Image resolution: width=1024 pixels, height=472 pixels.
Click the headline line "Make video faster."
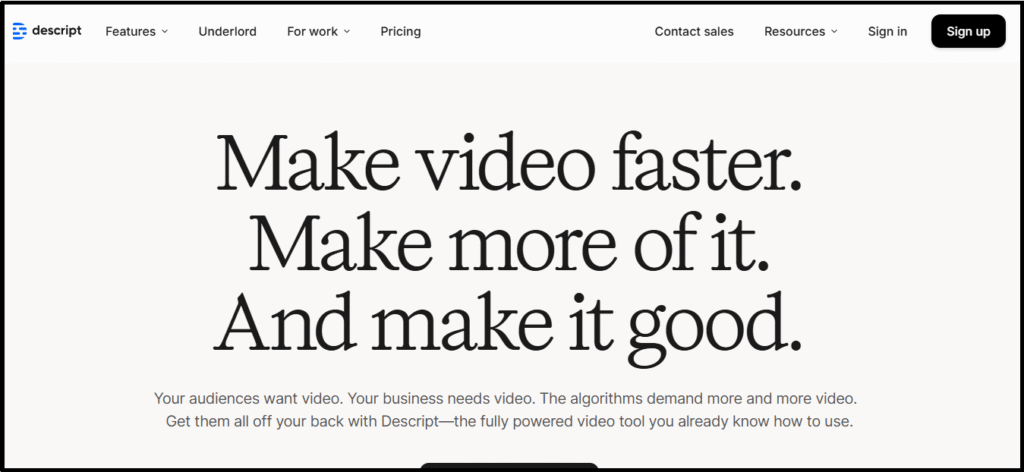509,163
